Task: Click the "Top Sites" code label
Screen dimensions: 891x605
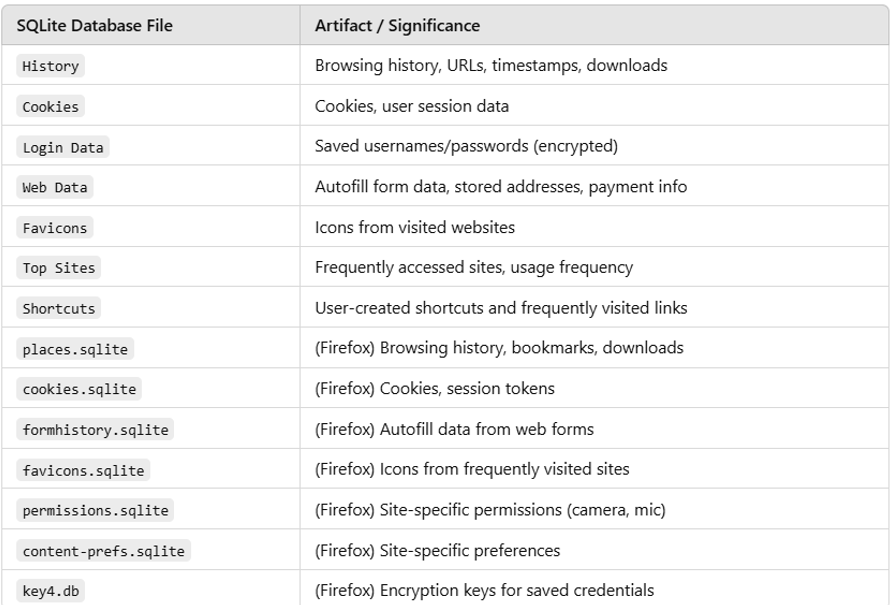Action: (x=59, y=268)
